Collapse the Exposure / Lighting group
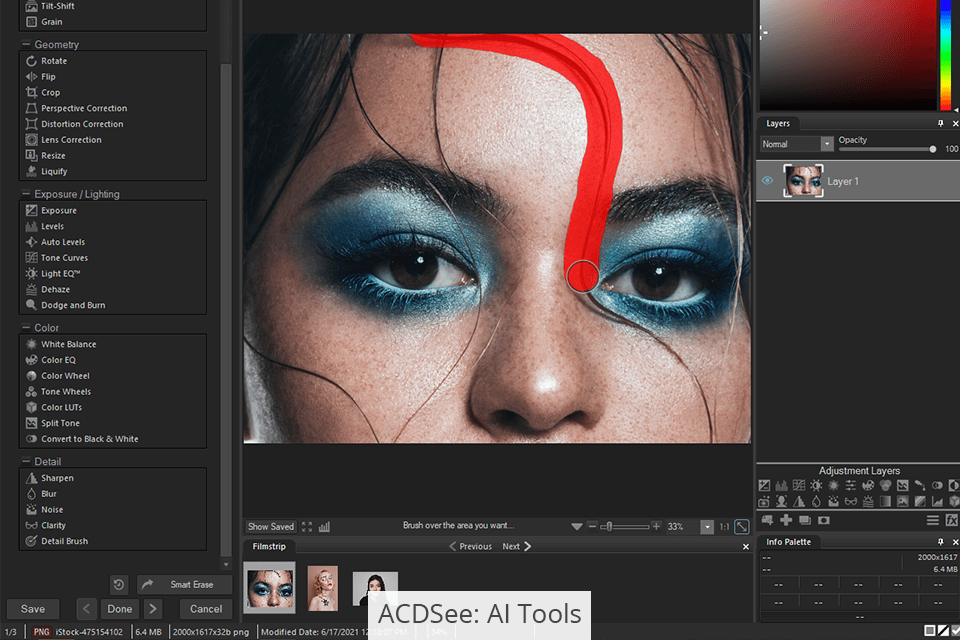The height and width of the screenshot is (640, 960). click(x=26, y=194)
